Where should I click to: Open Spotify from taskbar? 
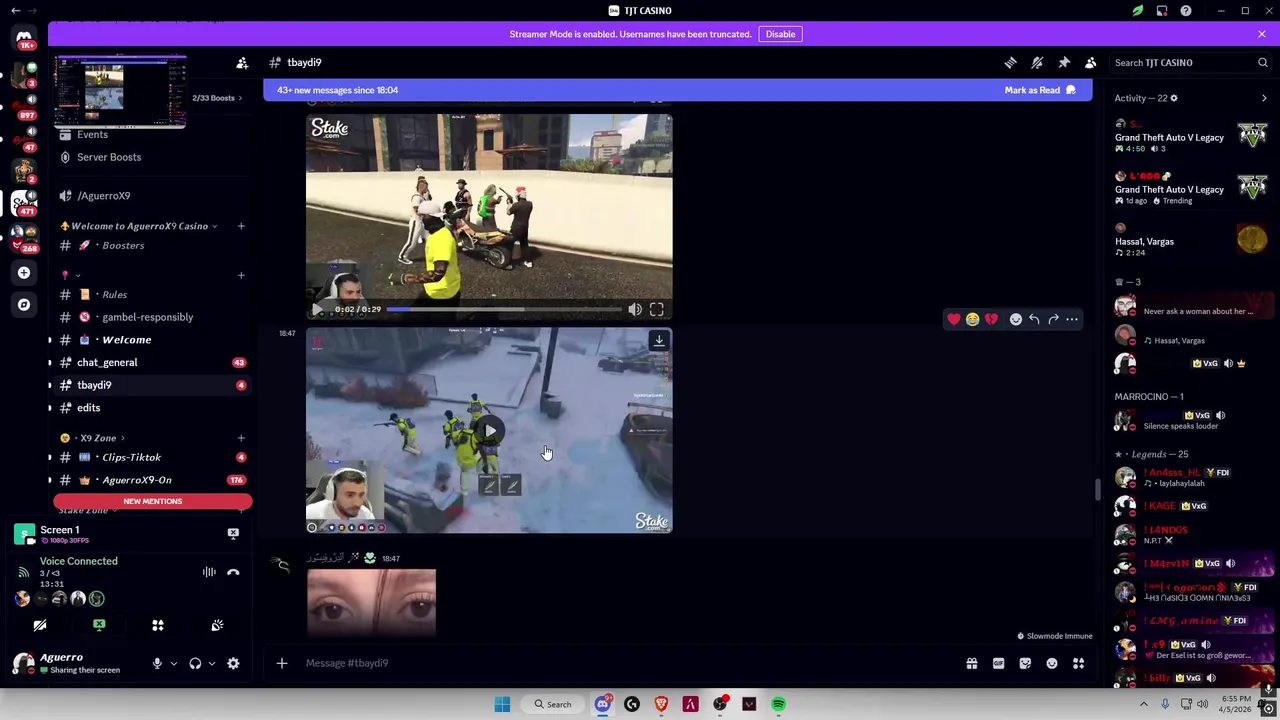click(x=778, y=704)
